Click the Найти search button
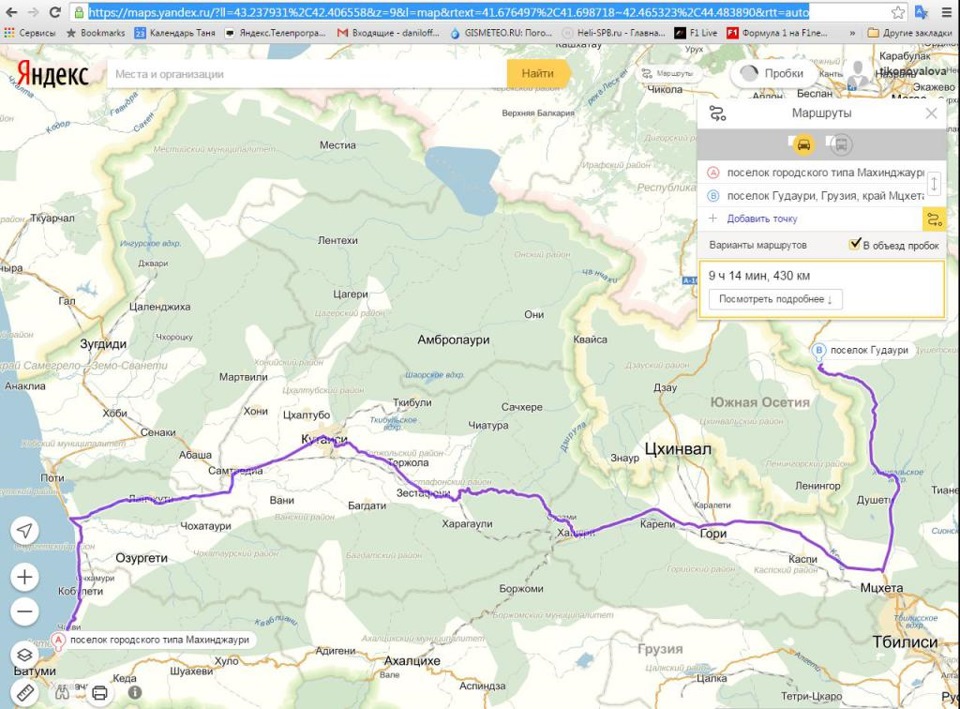 click(538, 73)
